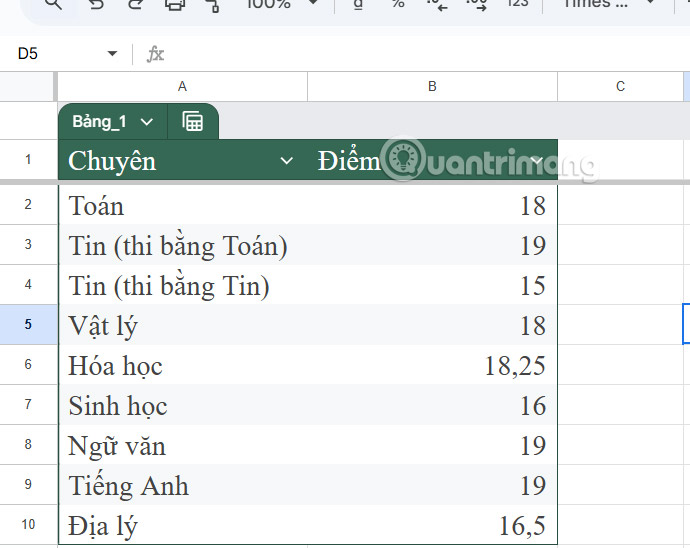690x548 pixels.
Task: Select highlighted row header 5
Action: [28, 325]
